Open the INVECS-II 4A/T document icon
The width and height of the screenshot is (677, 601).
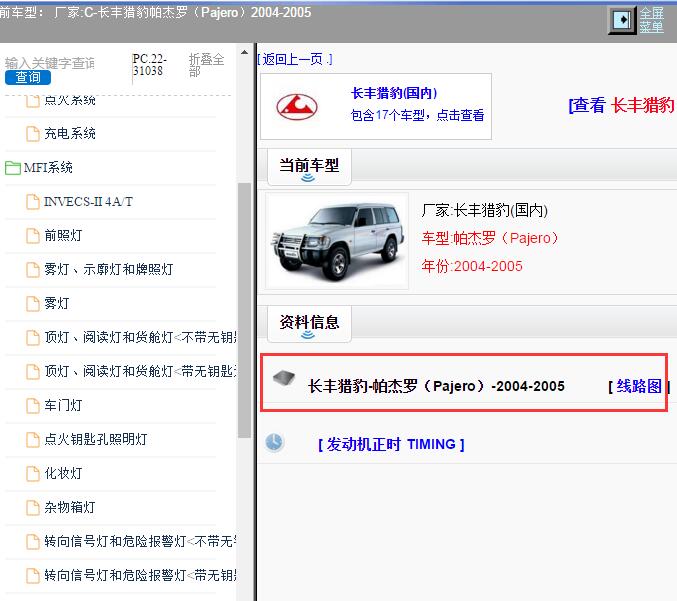click(x=33, y=202)
